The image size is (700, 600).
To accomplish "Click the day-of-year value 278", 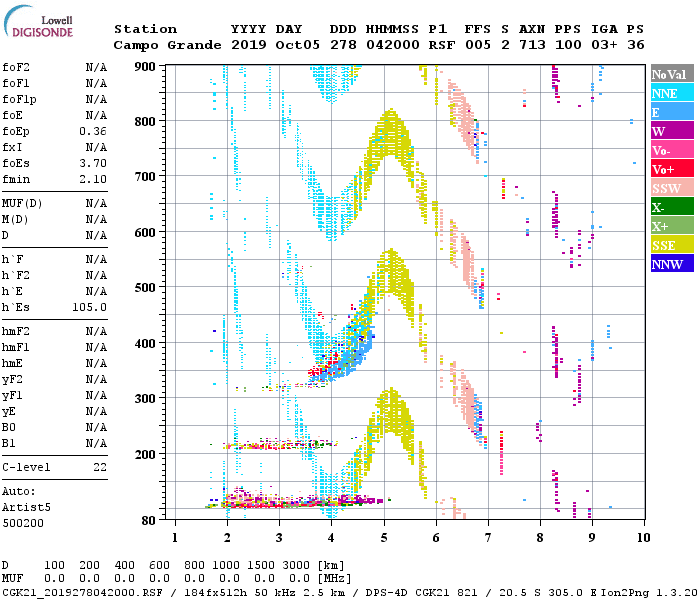I will [343, 45].
